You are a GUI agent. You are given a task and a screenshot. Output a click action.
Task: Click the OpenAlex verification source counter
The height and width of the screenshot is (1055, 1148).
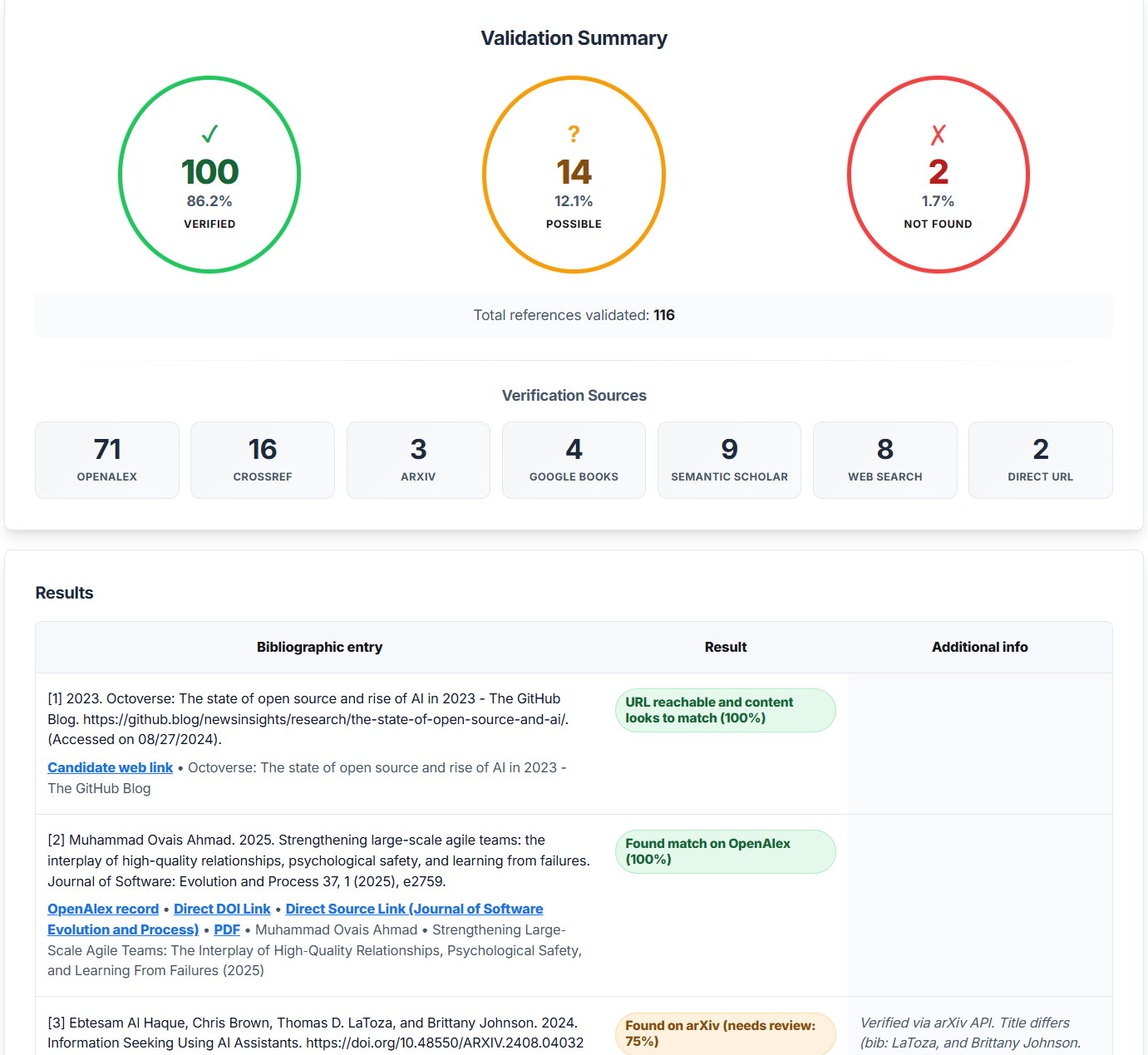click(106, 460)
